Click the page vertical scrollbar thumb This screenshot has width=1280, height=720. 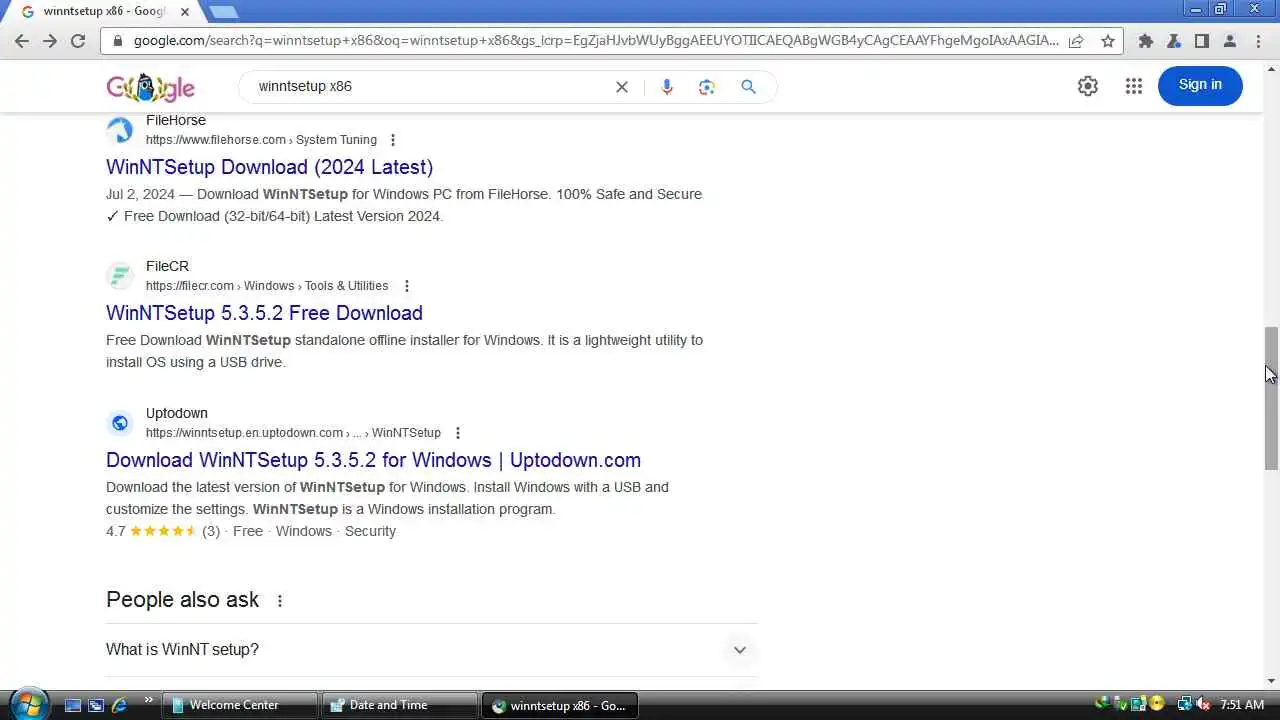(1271, 397)
